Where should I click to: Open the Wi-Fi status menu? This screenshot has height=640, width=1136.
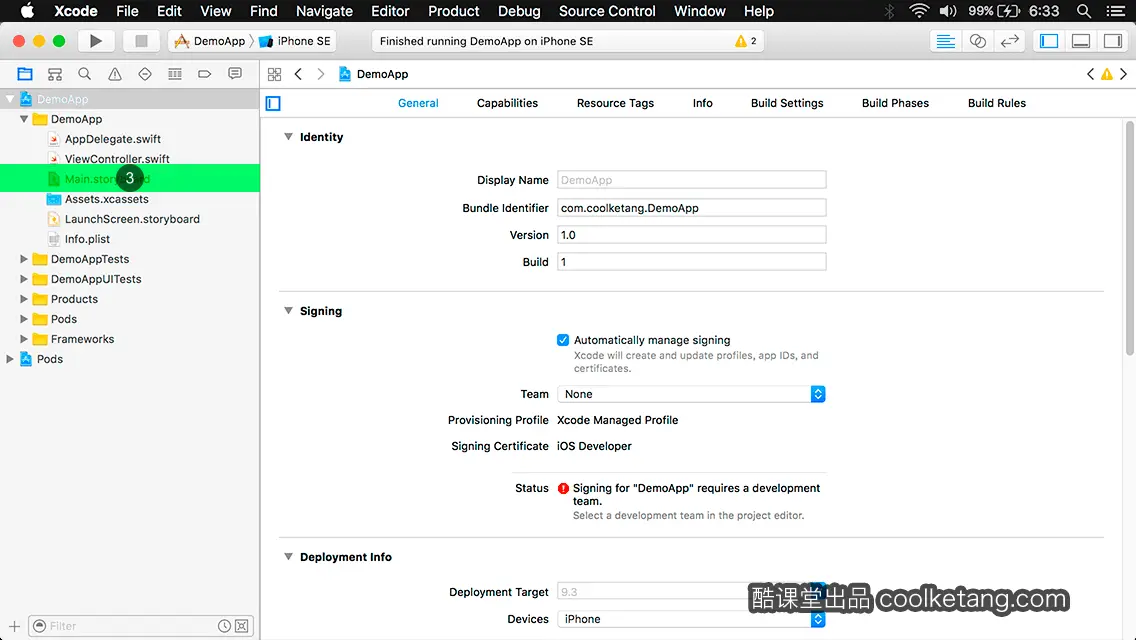point(919,11)
